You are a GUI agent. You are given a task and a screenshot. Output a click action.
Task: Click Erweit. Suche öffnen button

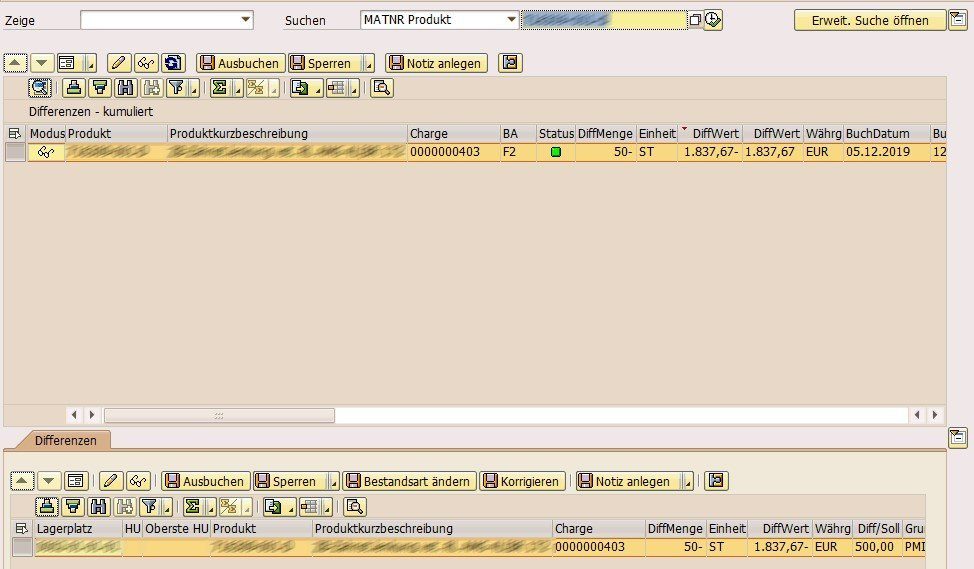coord(868,20)
